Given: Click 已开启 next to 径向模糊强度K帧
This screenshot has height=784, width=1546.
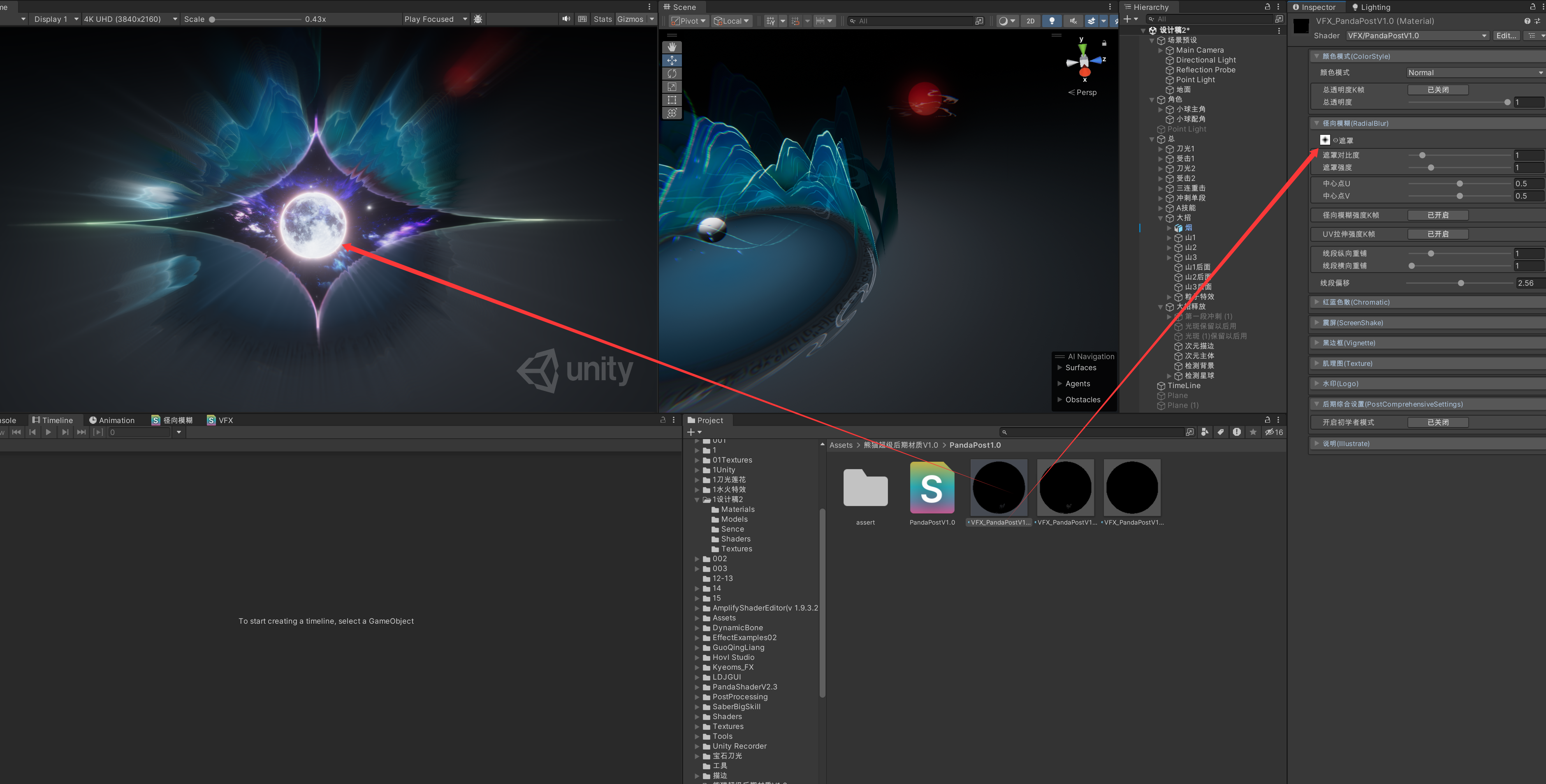Looking at the screenshot, I should [x=1438, y=215].
